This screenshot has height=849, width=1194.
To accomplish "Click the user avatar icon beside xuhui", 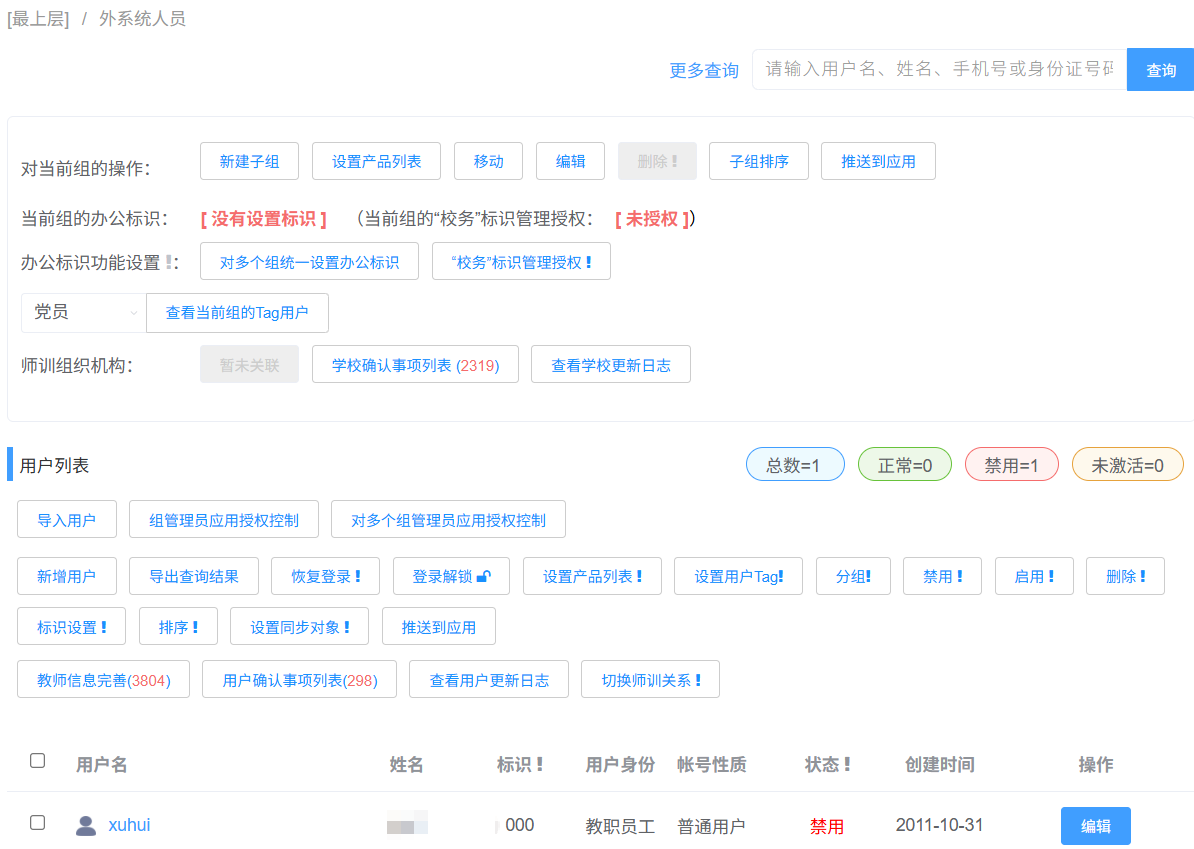I will [x=86, y=825].
